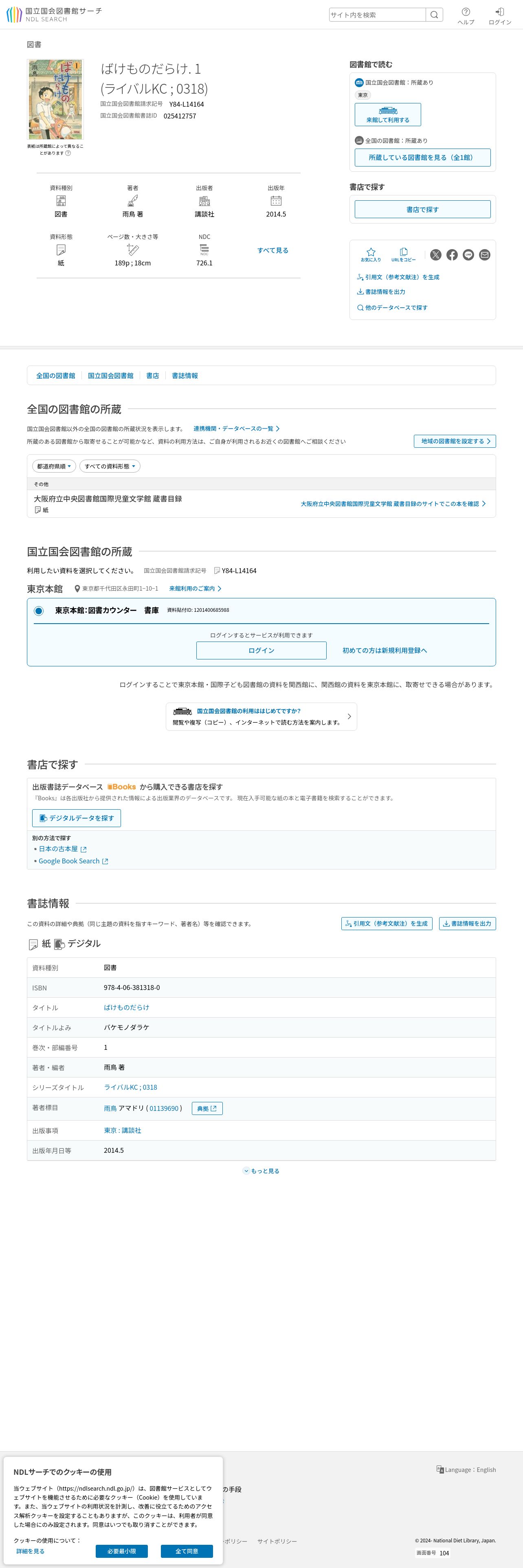
Task: Click 引用文(参考文献)を生成 link in sidebar
Action: point(398,277)
